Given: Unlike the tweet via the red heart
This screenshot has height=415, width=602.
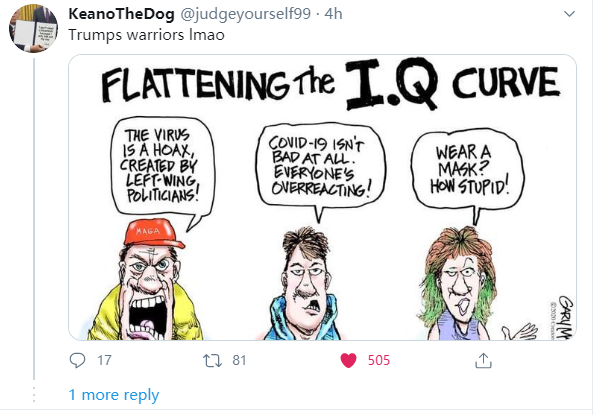Looking at the screenshot, I should coord(349,360).
